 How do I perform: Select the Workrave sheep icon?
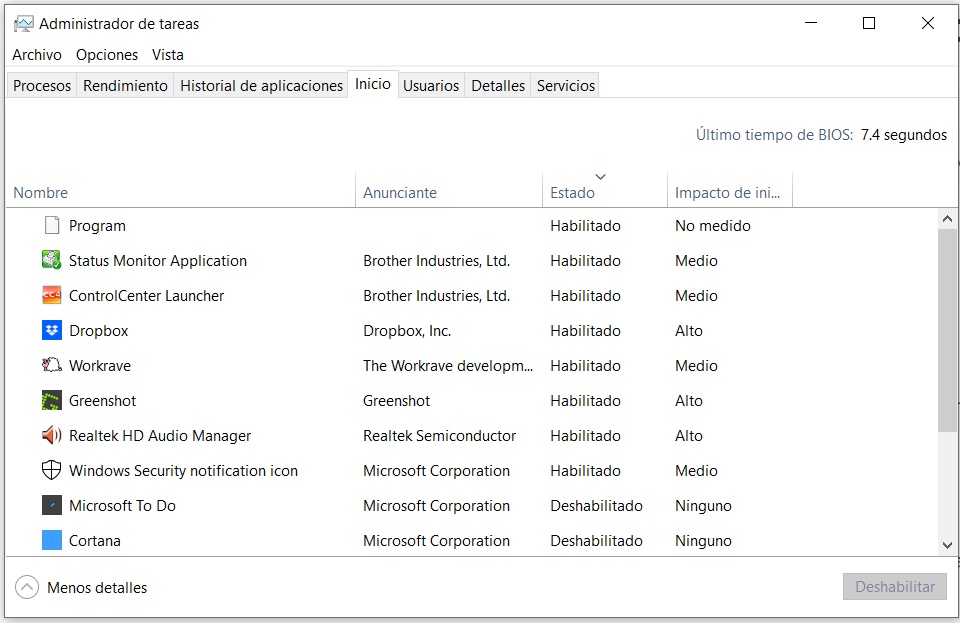(x=52, y=365)
